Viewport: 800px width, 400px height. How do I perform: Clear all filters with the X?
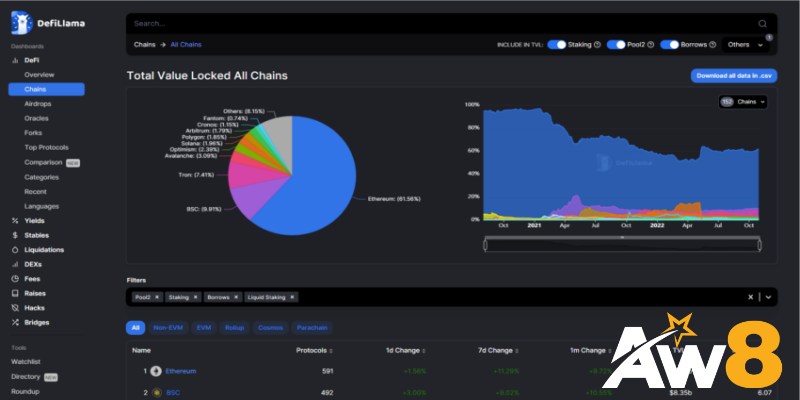tap(751, 297)
